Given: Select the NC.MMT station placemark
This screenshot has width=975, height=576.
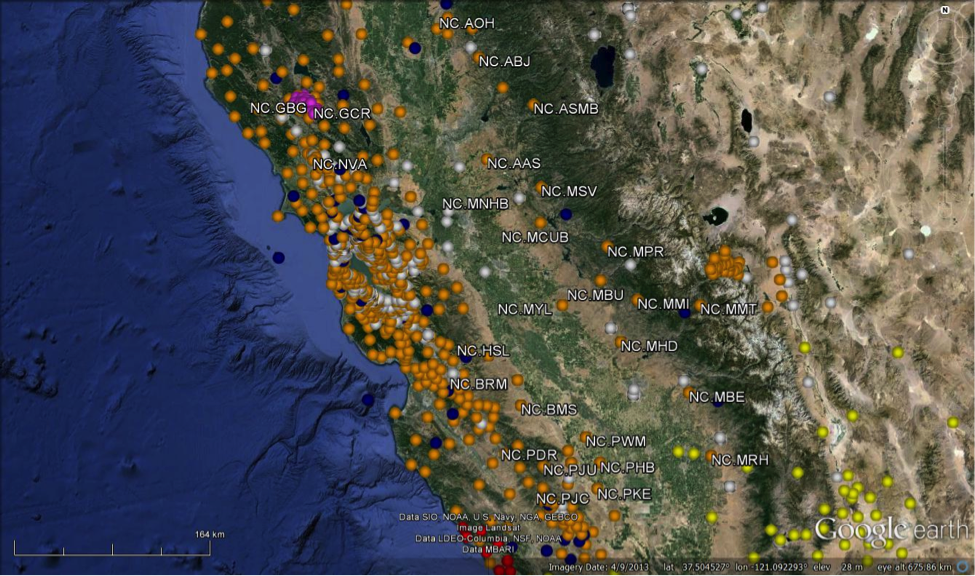Looking at the screenshot, I should point(700,305).
